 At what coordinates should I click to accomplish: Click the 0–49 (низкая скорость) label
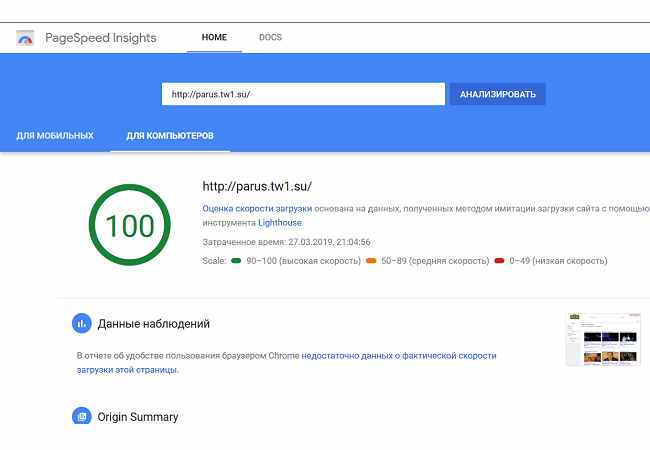tap(558, 261)
